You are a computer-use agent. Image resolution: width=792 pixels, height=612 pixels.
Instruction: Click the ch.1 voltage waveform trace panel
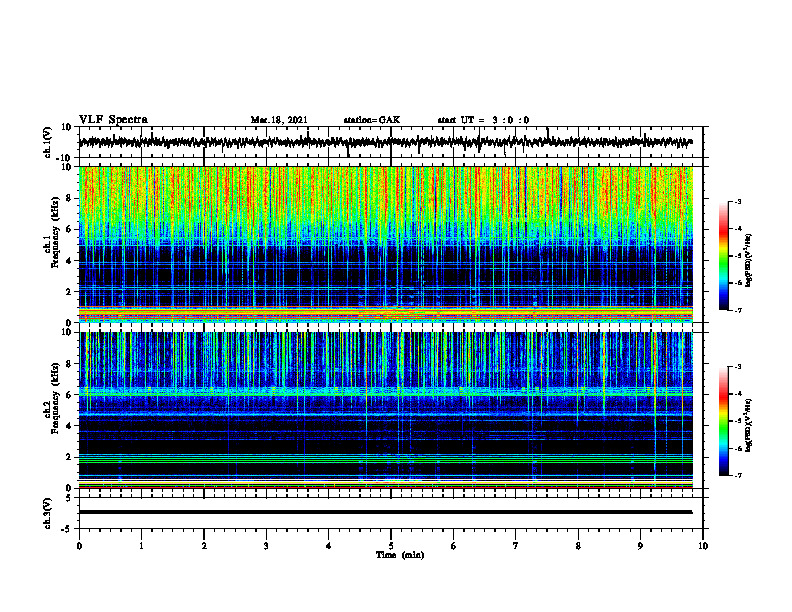(x=390, y=142)
